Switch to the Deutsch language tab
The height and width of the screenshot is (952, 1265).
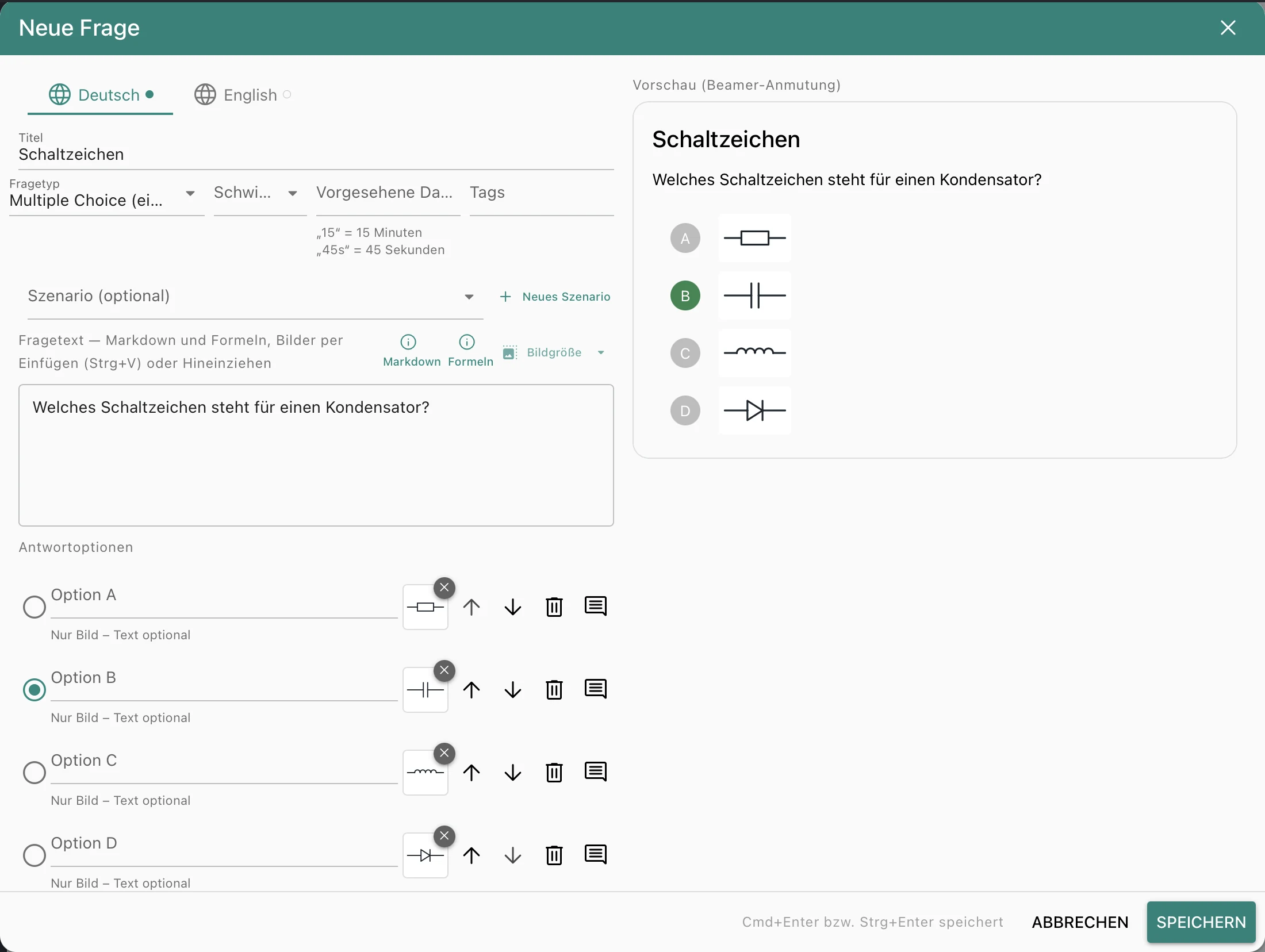tap(101, 95)
